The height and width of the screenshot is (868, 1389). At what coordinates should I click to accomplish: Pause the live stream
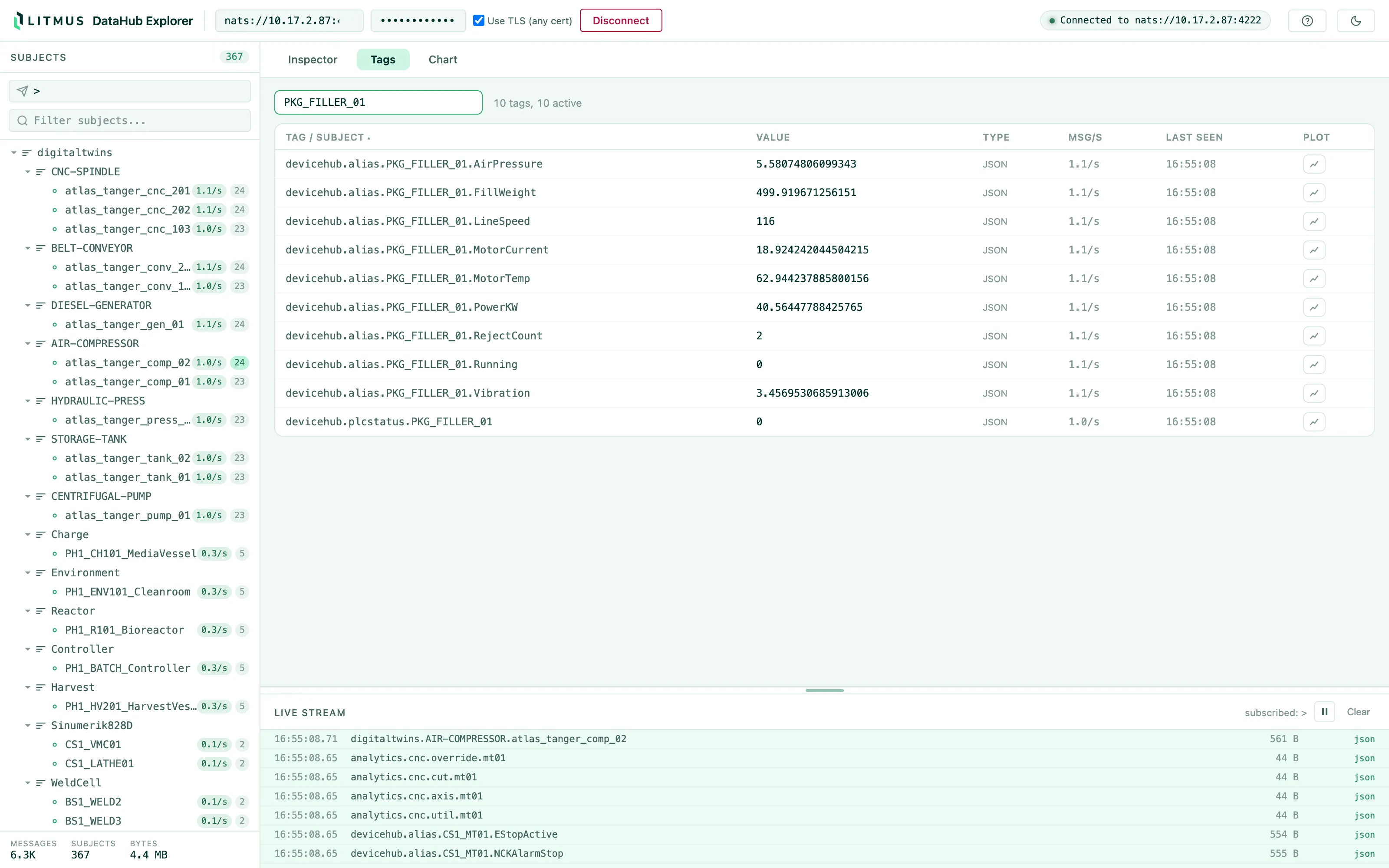(x=1324, y=712)
